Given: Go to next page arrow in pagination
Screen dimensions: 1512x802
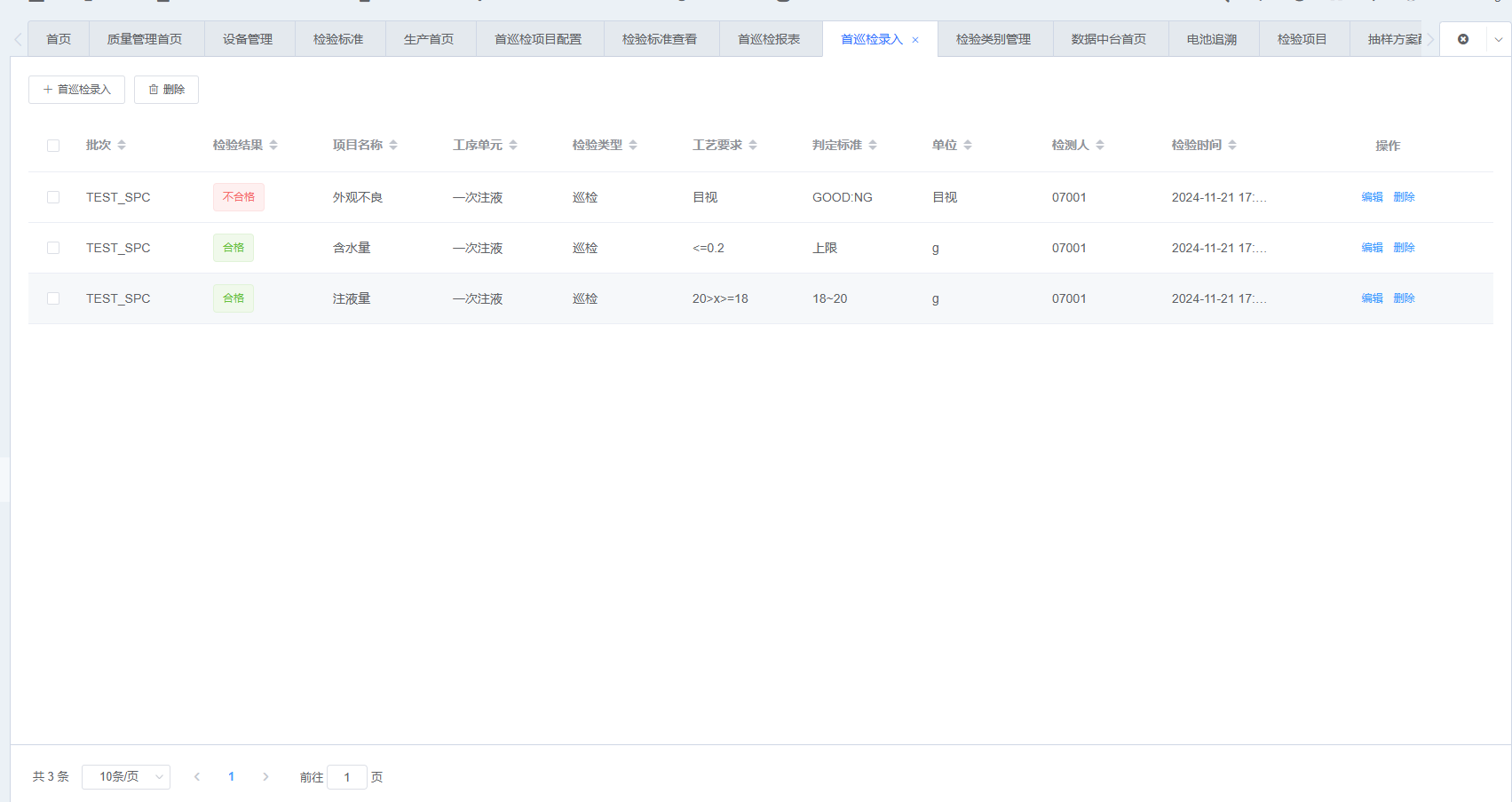Looking at the screenshot, I should click(x=265, y=776).
